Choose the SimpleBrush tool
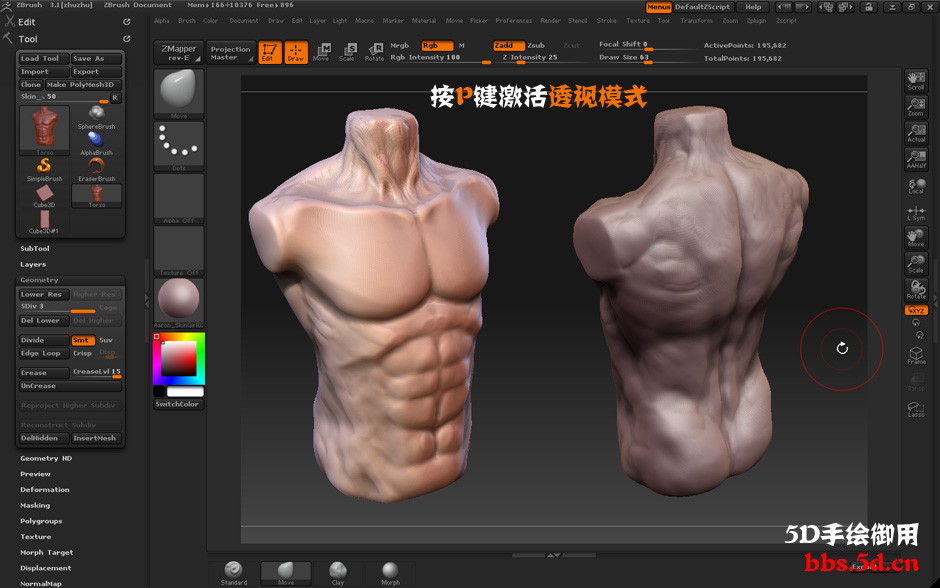940x588 pixels. [44, 170]
